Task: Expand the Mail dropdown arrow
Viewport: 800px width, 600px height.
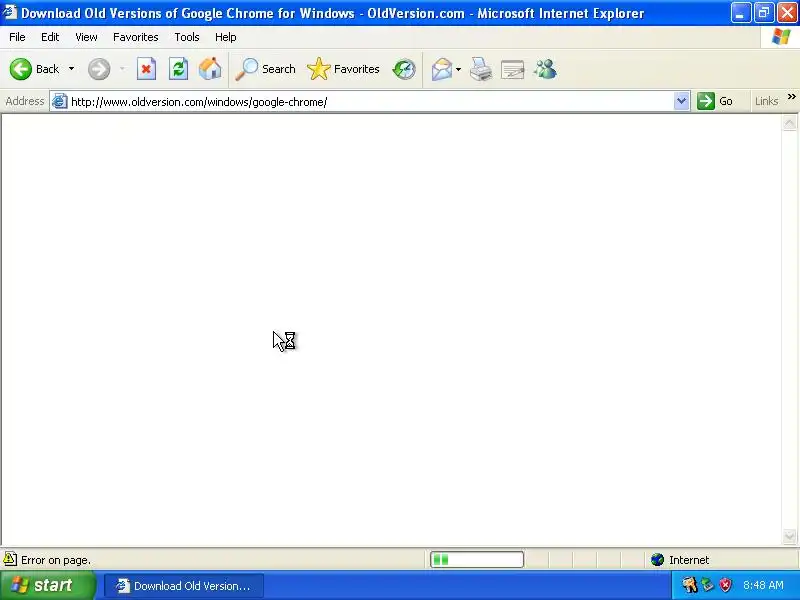Action: pos(458,69)
